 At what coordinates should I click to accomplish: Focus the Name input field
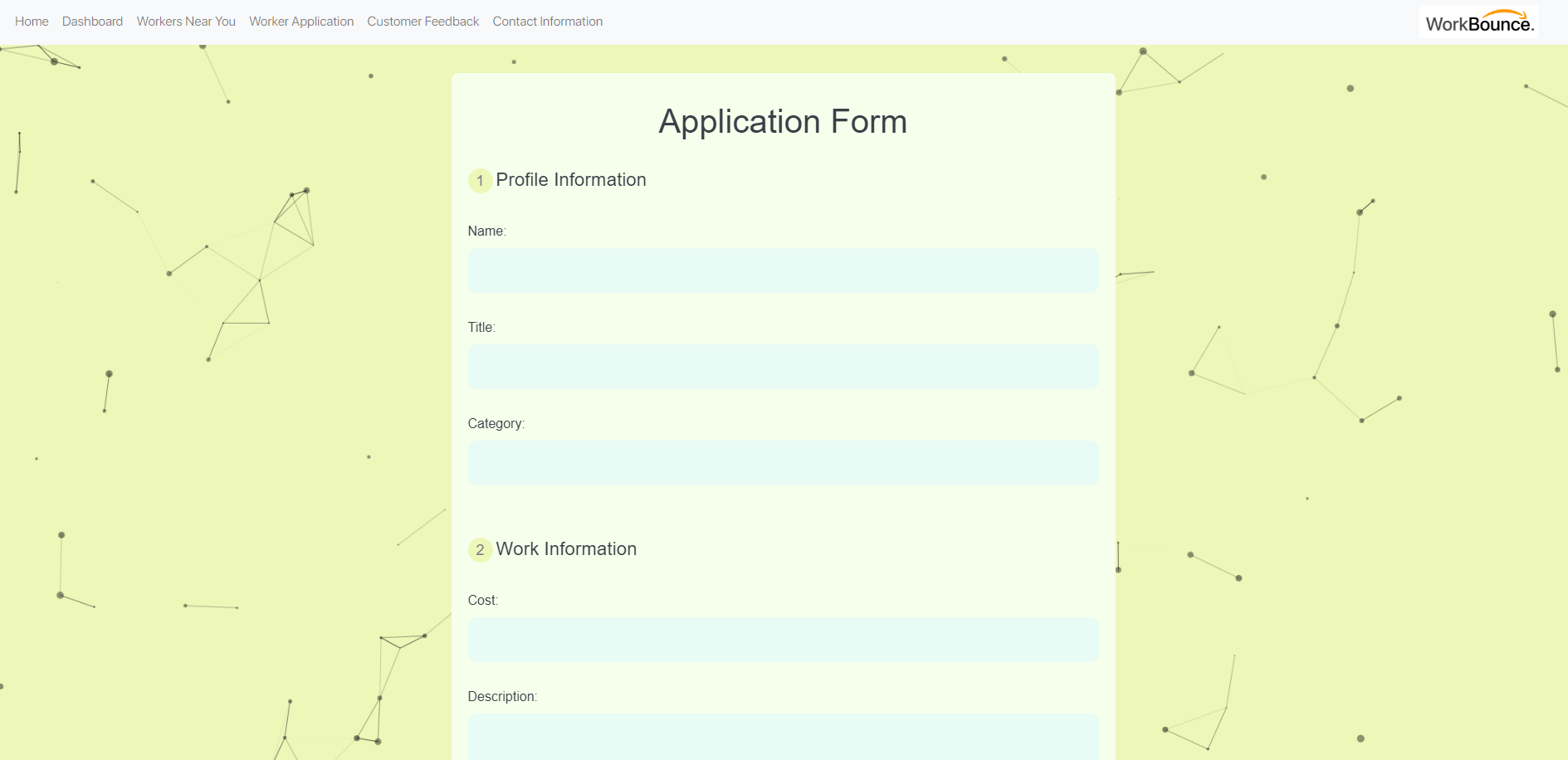point(783,270)
